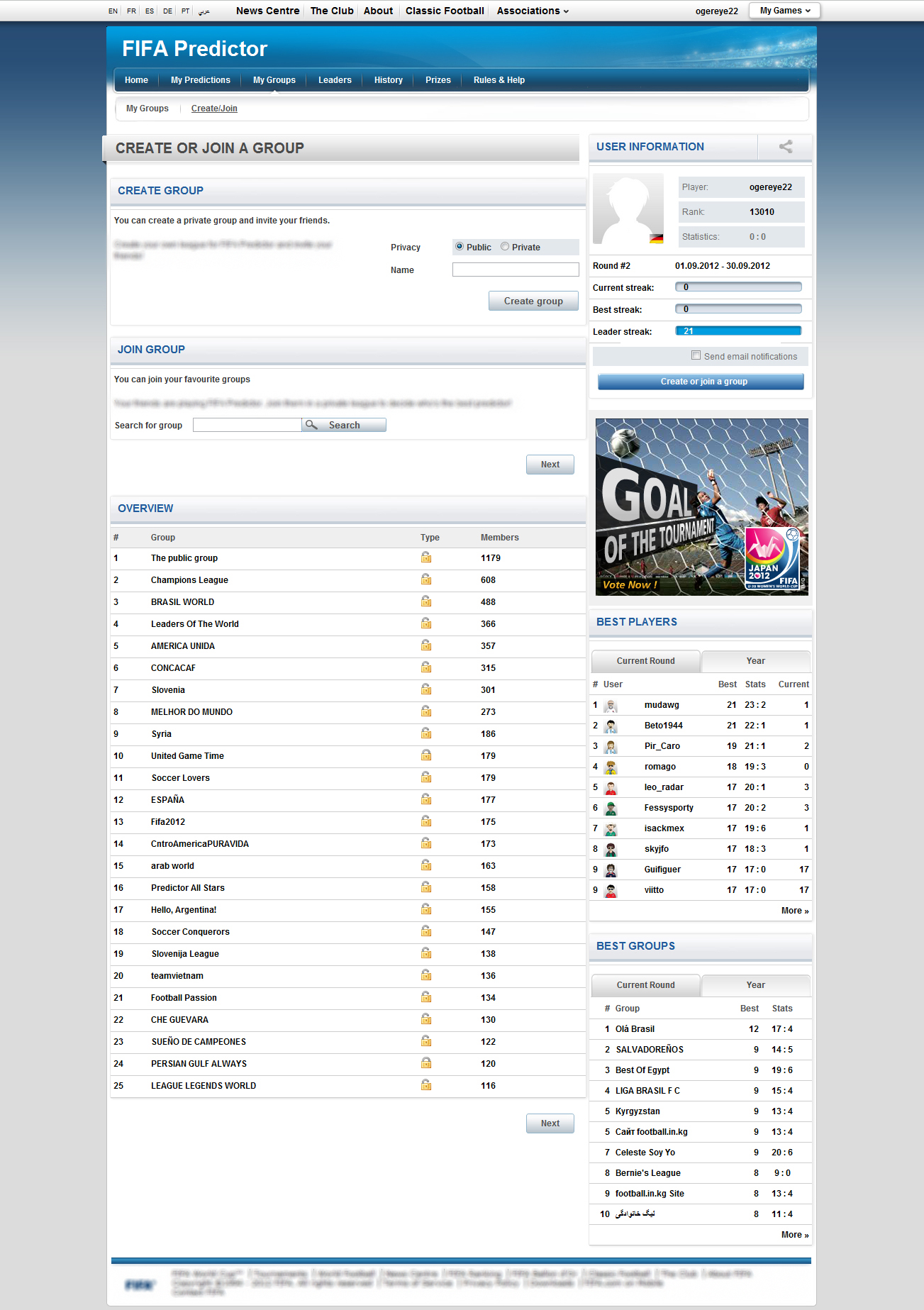Expand the Associations menu
The image size is (924, 1310).
533,11
